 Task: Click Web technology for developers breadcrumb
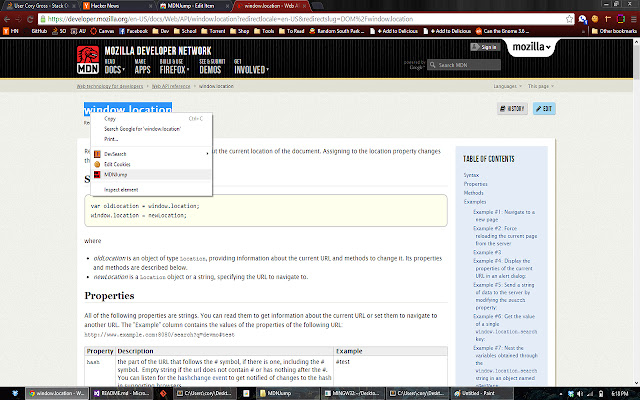110,86
